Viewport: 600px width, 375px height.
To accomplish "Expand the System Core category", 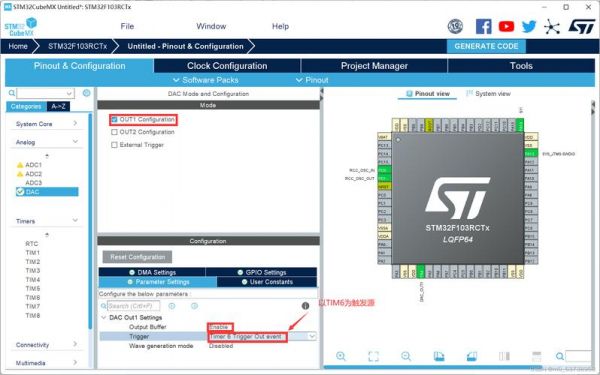I will [x=46, y=124].
